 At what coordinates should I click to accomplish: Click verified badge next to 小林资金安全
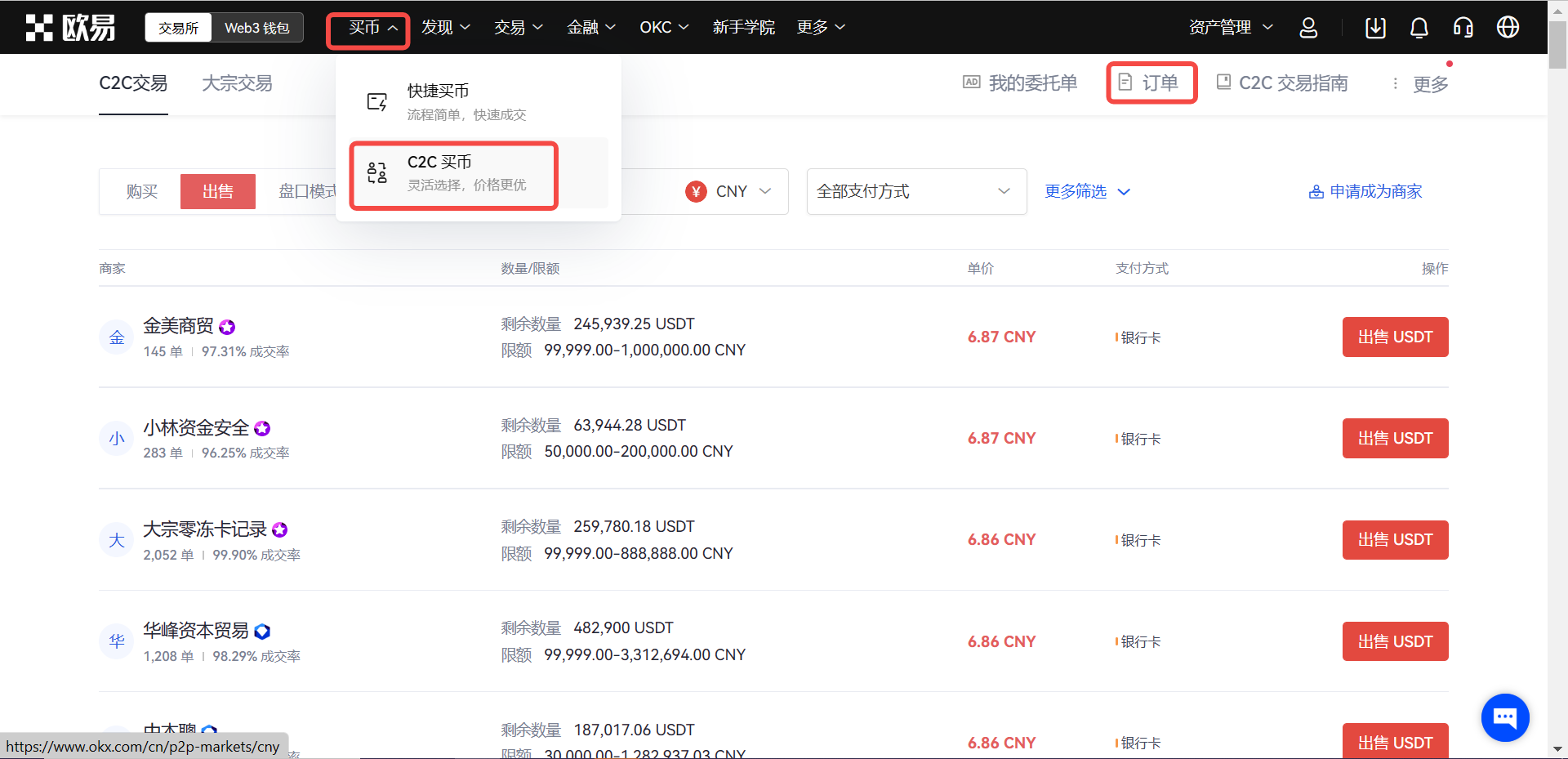coord(262,428)
